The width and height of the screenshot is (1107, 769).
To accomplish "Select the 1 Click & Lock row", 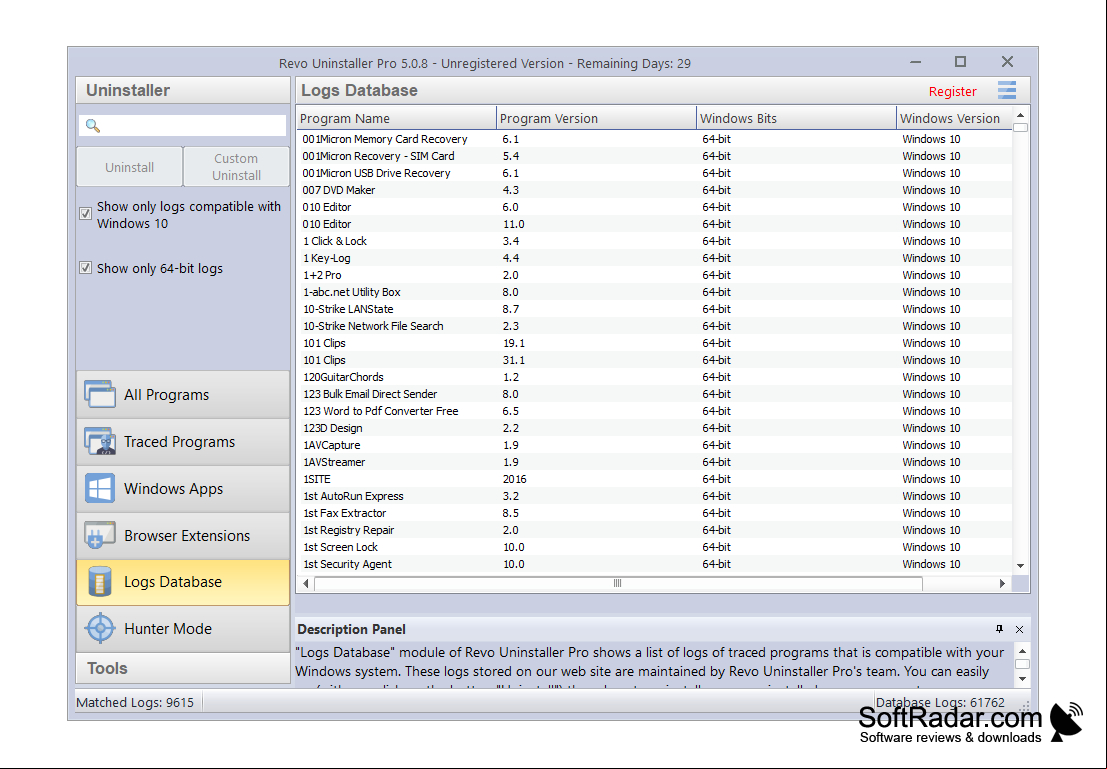I will pos(654,241).
